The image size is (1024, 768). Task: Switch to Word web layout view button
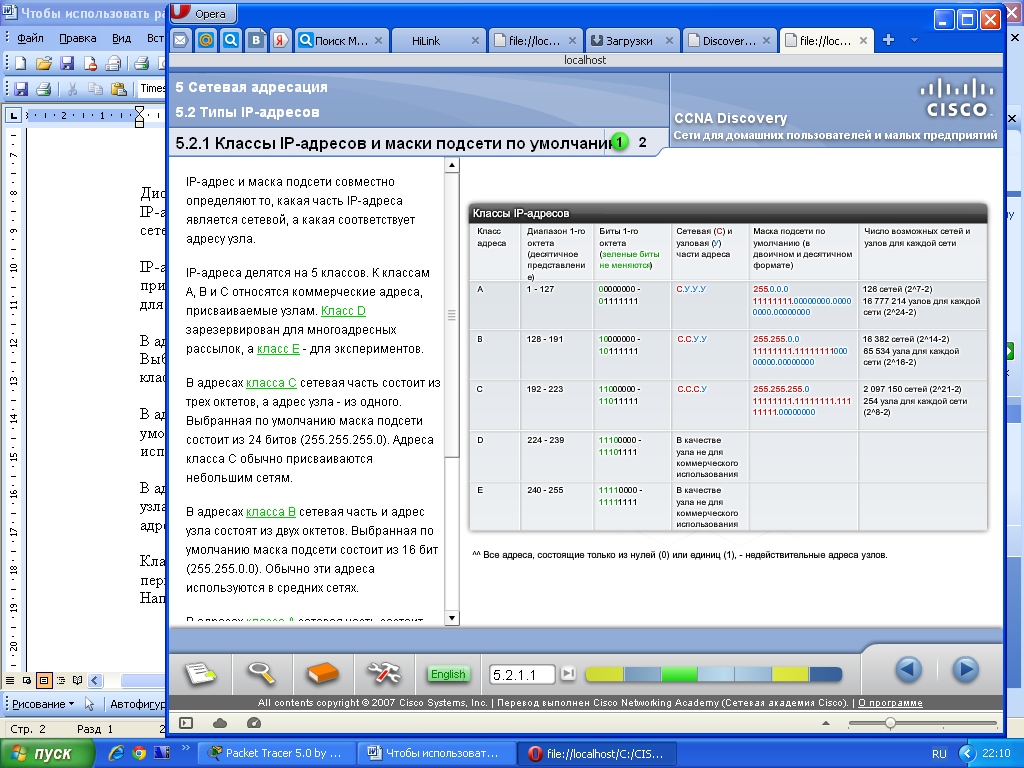pyautogui.click(x=27, y=680)
